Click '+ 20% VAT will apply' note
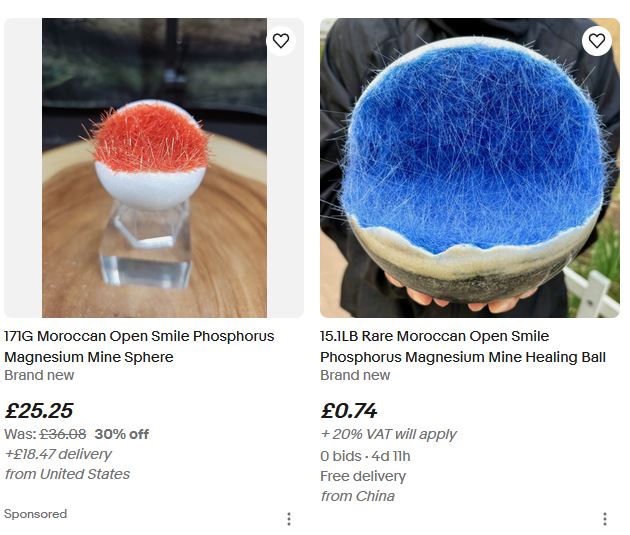Viewport: 630px width, 535px height. coord(389,434)
